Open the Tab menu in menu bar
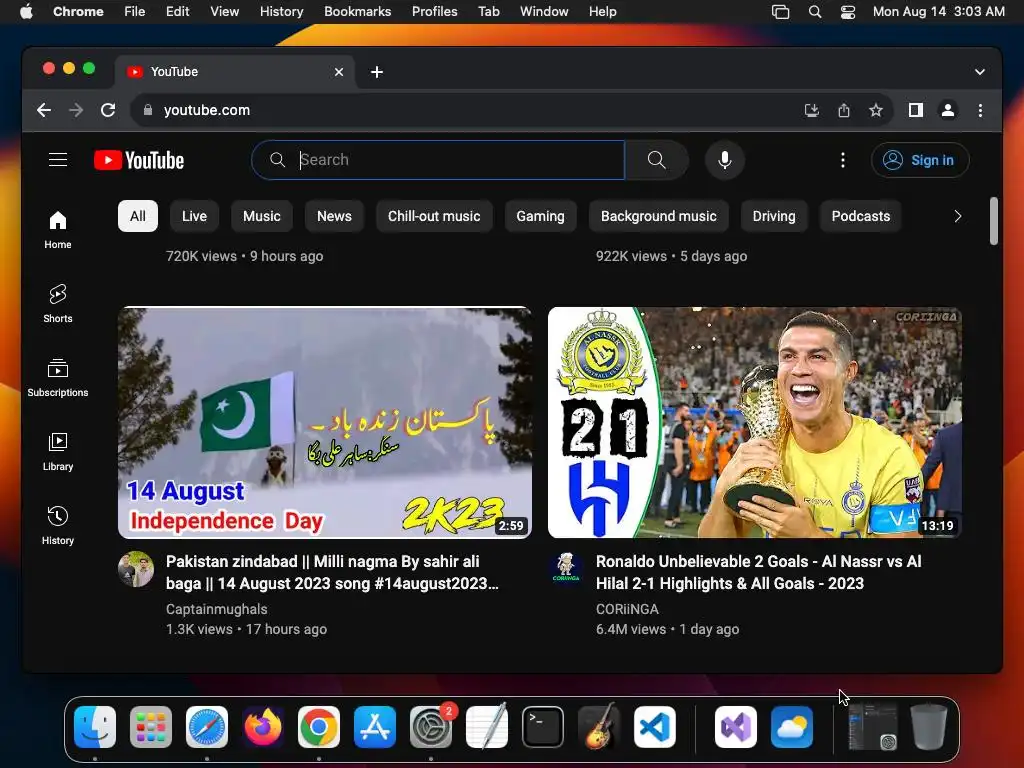Image resolution: width=1024 pixels, height=768 pixels. (x=488, y=12)
